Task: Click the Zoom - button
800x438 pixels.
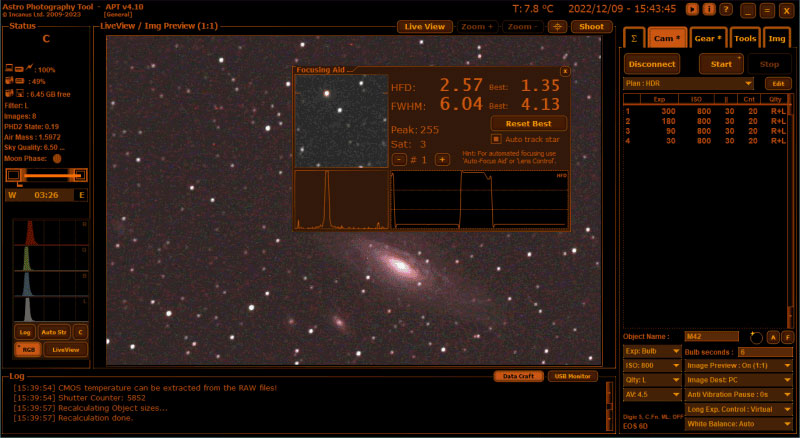Action: [523, 27]
